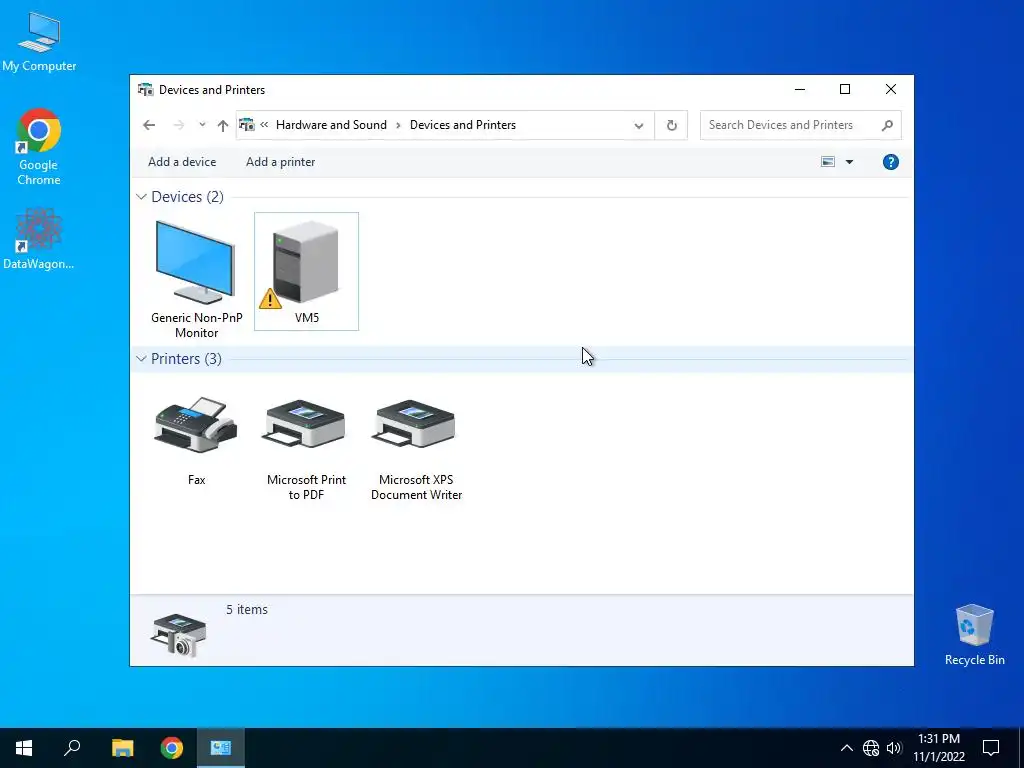Open the Action Center notifications icon
This screenshot has height=768, width=1024.
coord(991,748)
